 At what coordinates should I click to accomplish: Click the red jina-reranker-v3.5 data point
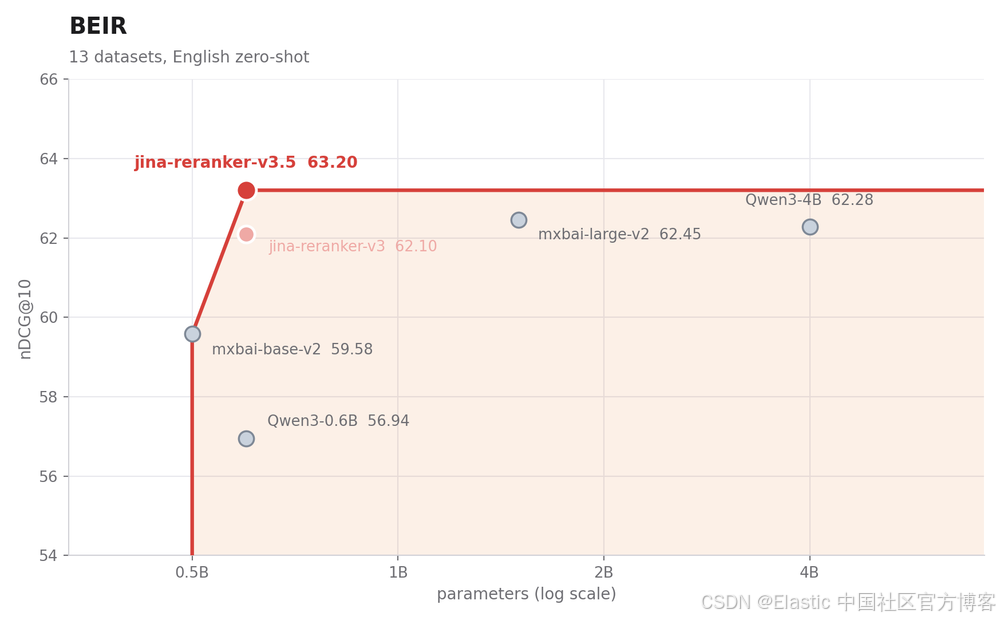[246, 190]
